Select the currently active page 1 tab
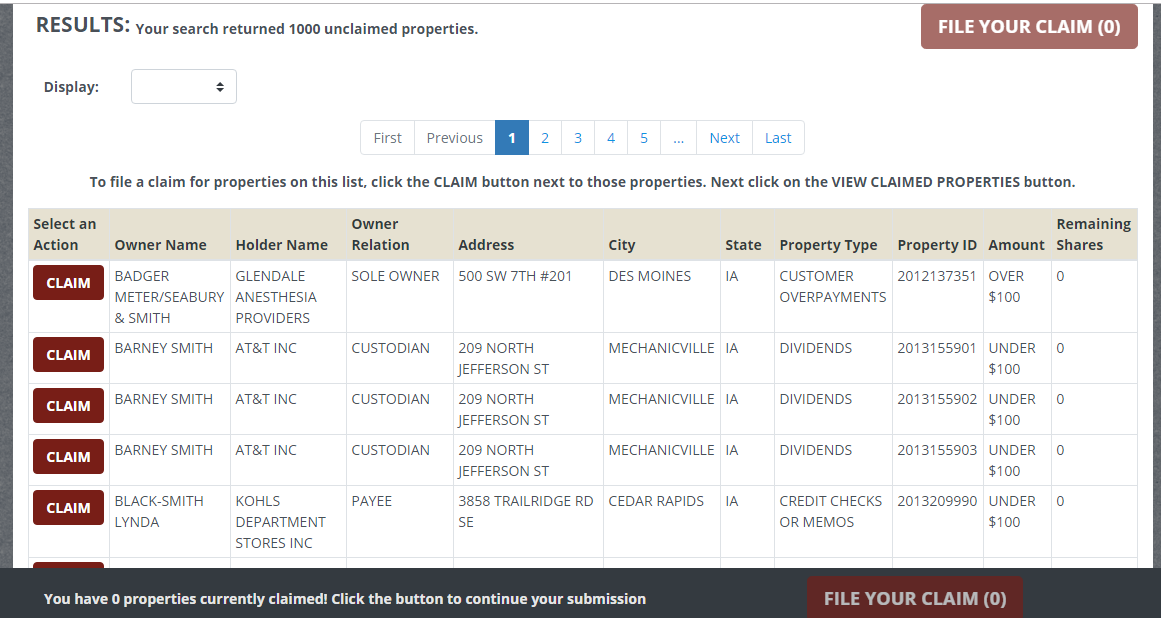The image size is (1161, 618). (x=512, y=137)
